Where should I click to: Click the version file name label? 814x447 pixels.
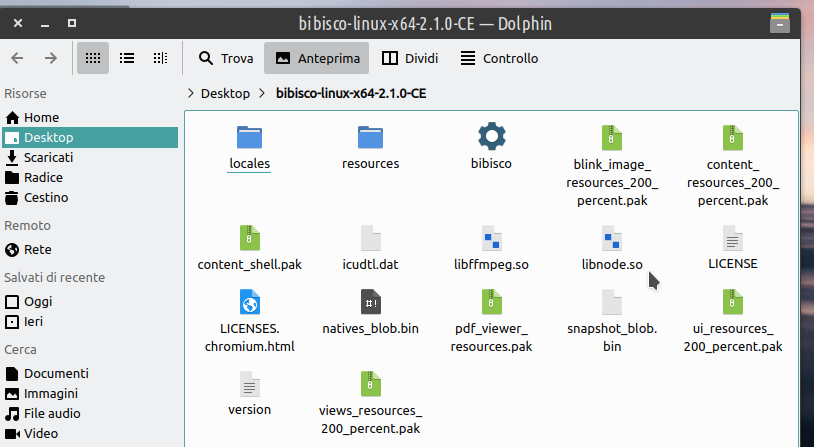[250, 410]
